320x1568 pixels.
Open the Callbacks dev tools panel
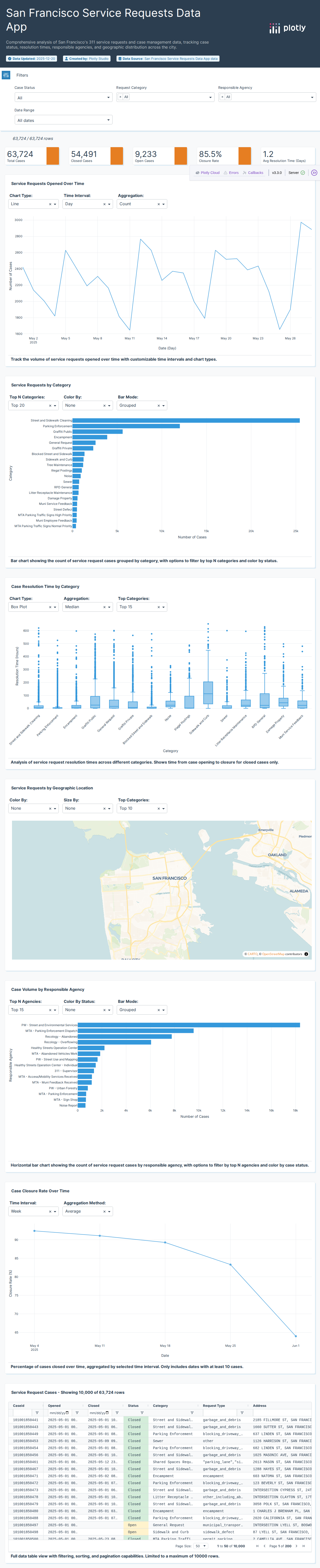[x=253, y=173]
